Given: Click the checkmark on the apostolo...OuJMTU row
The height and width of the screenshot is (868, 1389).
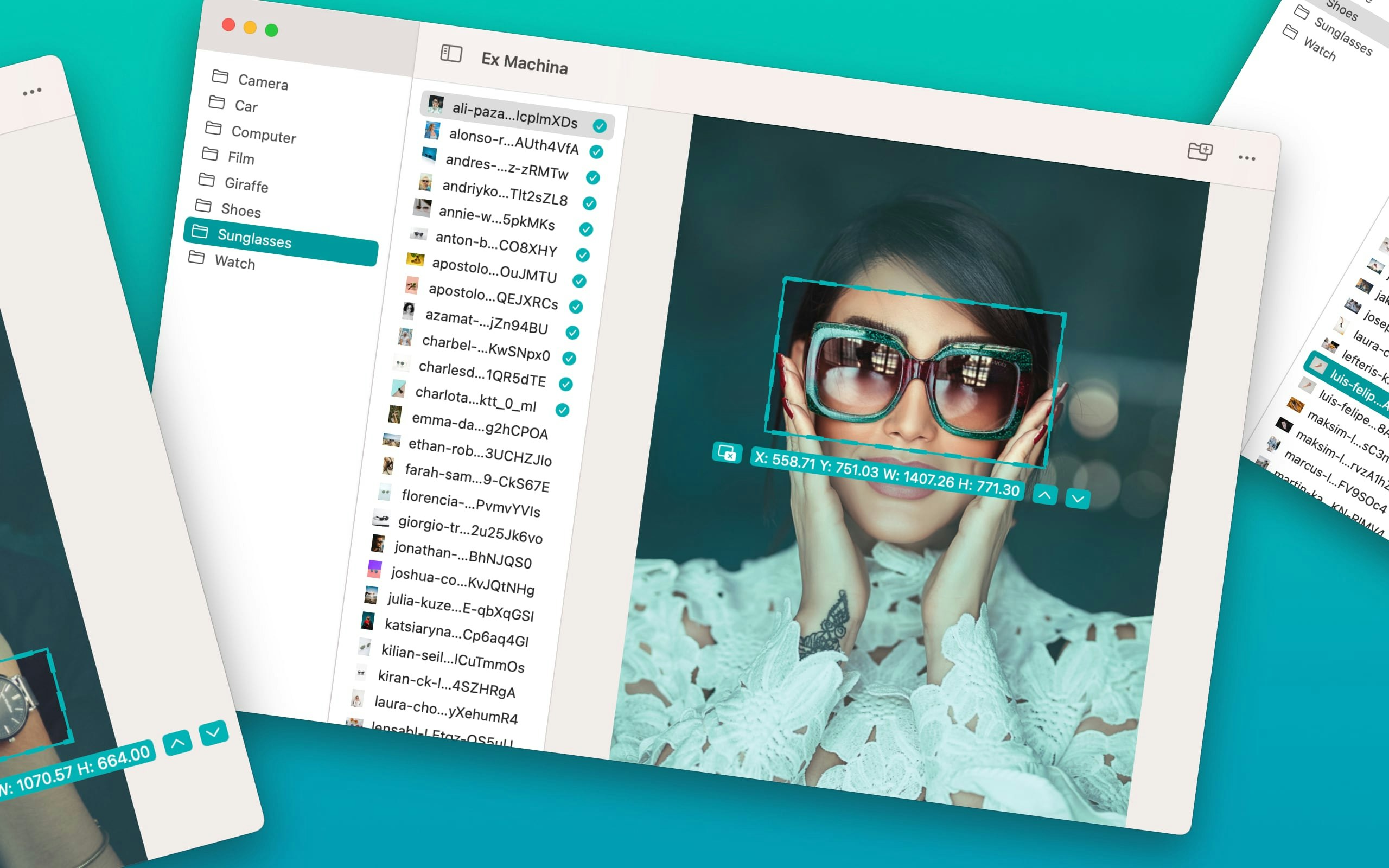Looking at the screenshot, I should coord(579,280).
